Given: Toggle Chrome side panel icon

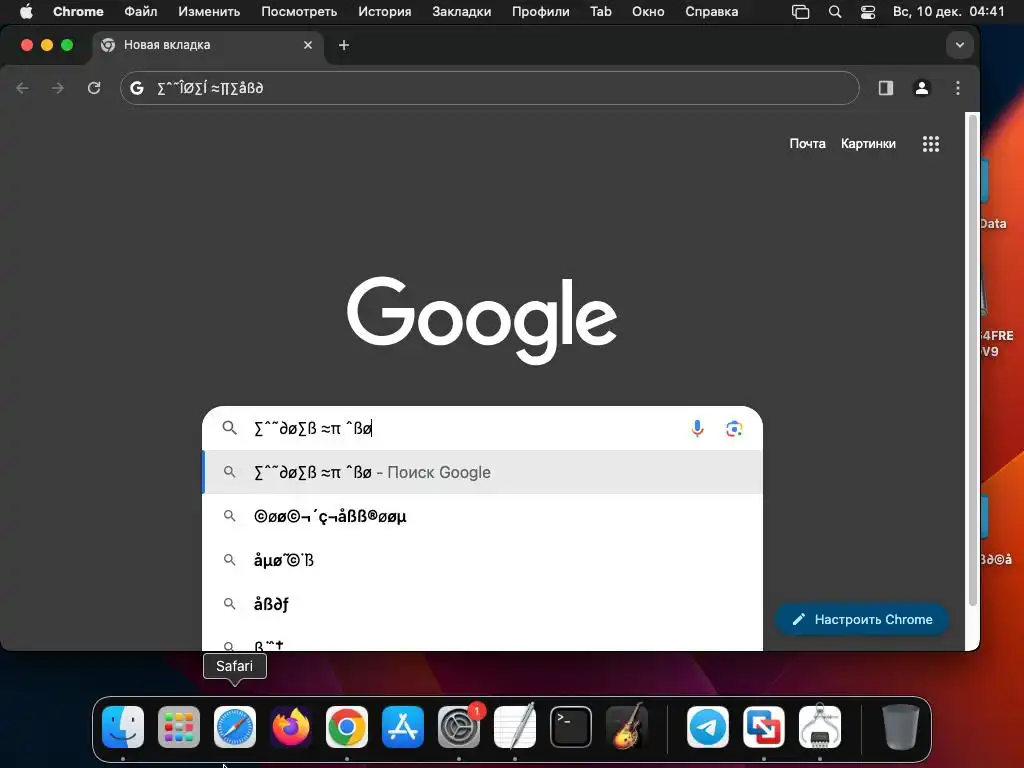Looking at the screenshot, I should pyautogui.click(x=886, y=88).
